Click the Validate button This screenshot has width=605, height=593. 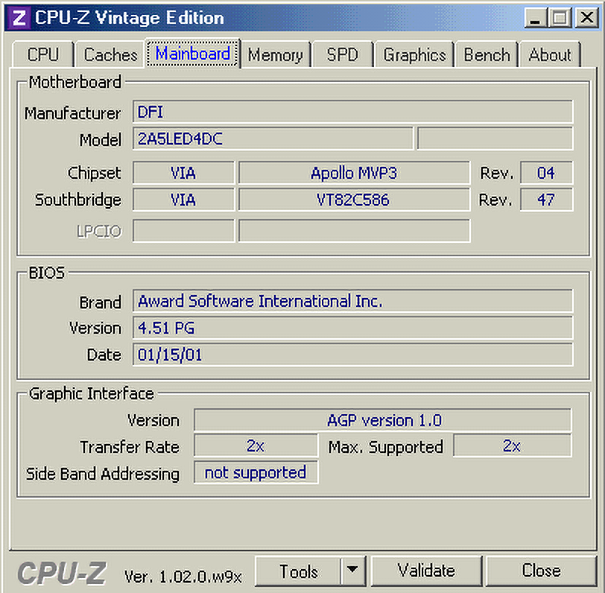[426, 571]
